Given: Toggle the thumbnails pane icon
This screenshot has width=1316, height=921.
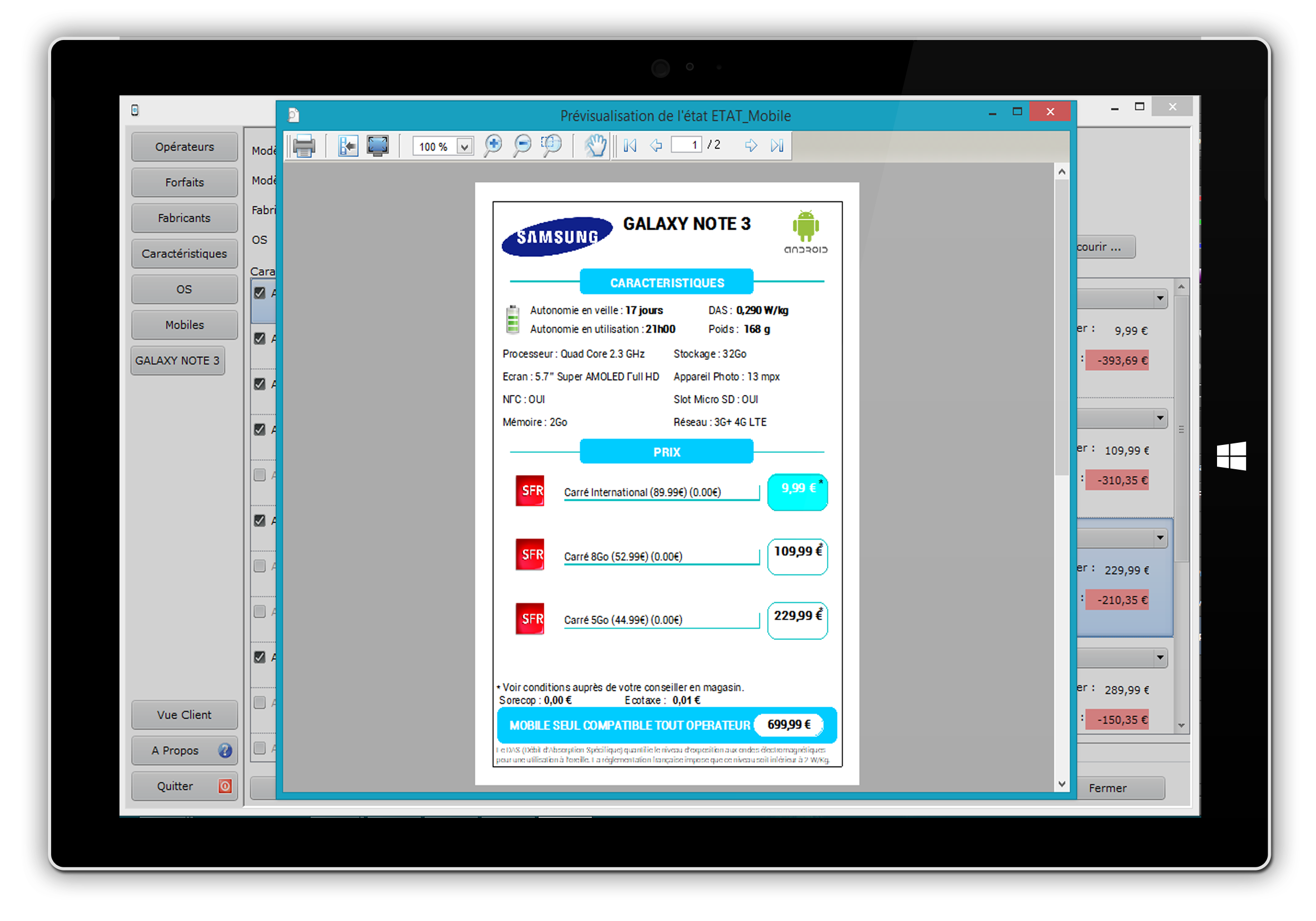Looking at the screenshot, I should (347, 146).
